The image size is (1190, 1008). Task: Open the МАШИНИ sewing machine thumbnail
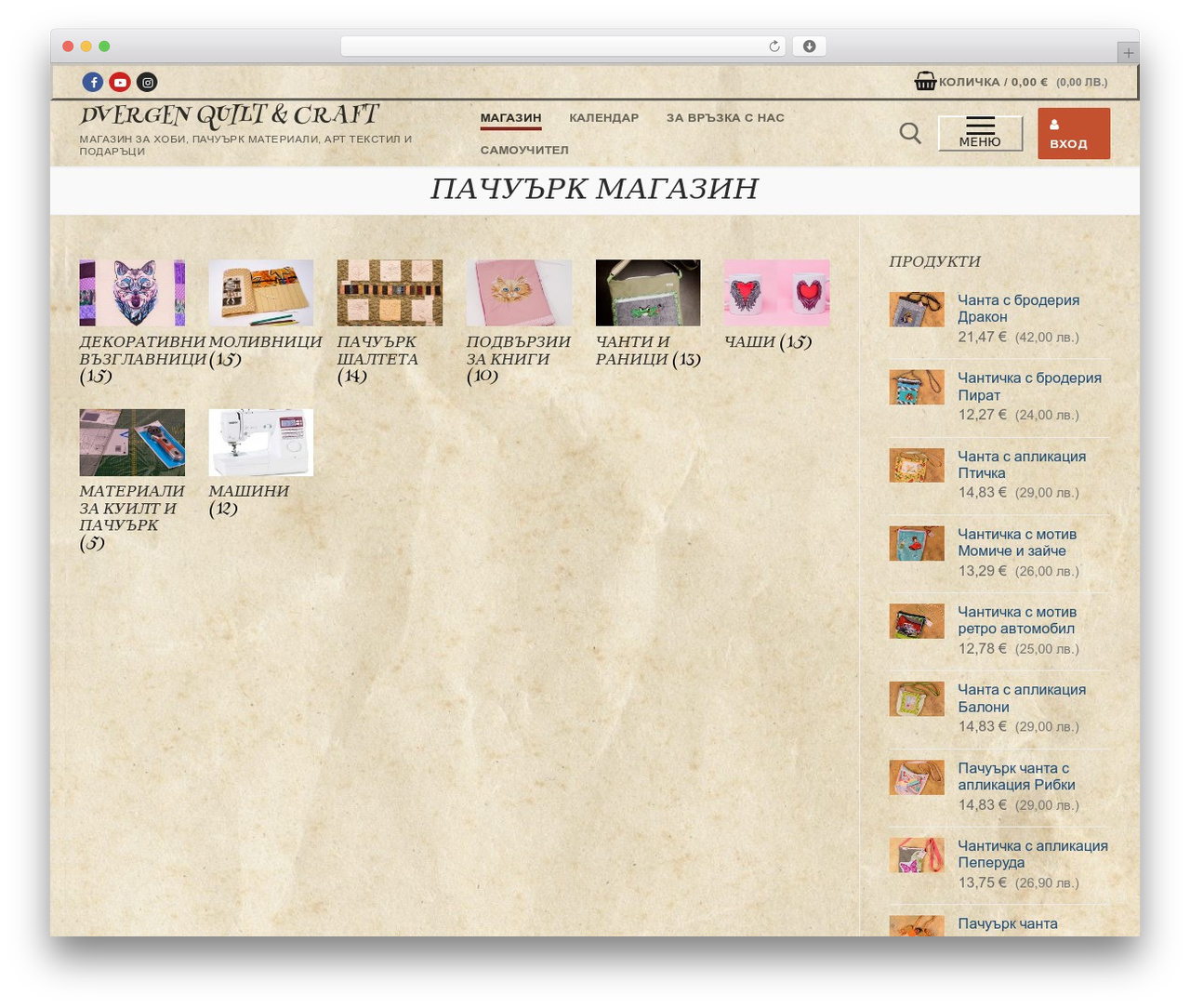[x=261, y=443]
